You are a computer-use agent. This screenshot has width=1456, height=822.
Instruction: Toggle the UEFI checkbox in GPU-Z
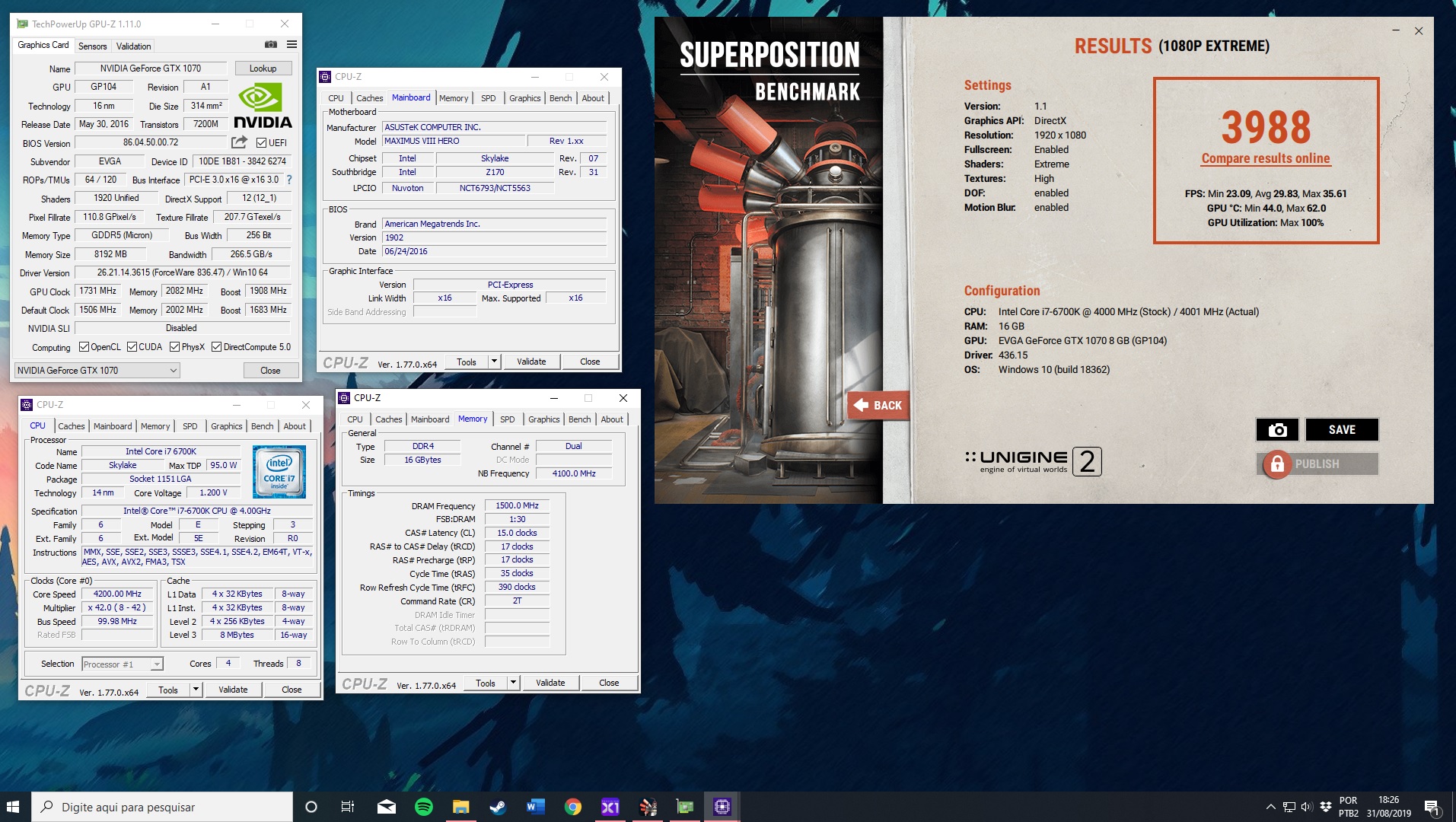pos(261,142)
